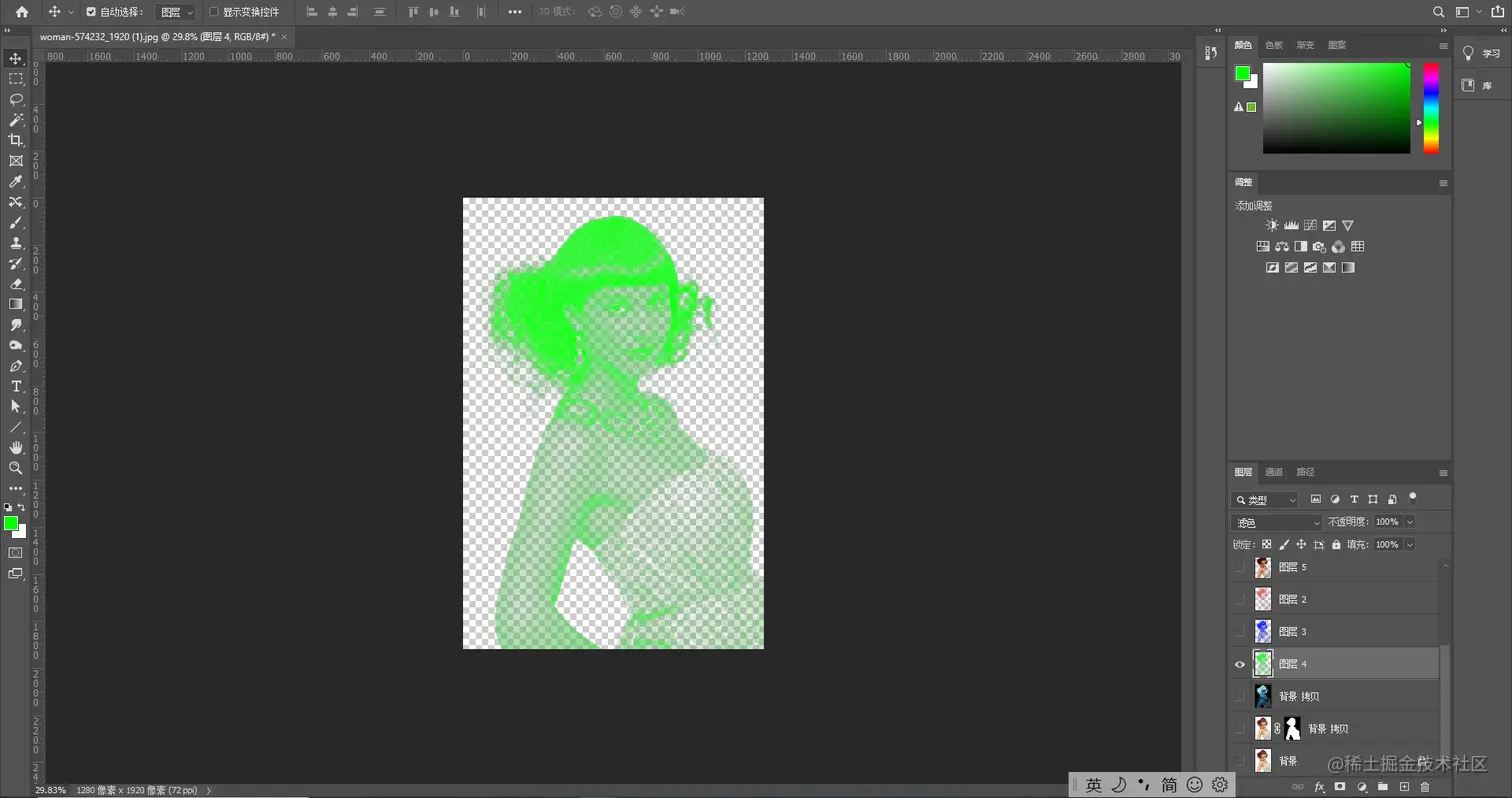Switch to the 图案 patterns tab
Screen dimensions: 1512x798
click(1337, 45)
